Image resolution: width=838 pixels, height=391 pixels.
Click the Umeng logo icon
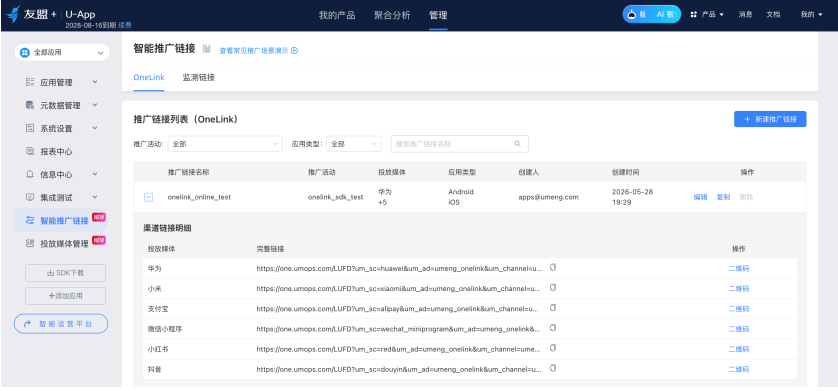coord(13,14)
